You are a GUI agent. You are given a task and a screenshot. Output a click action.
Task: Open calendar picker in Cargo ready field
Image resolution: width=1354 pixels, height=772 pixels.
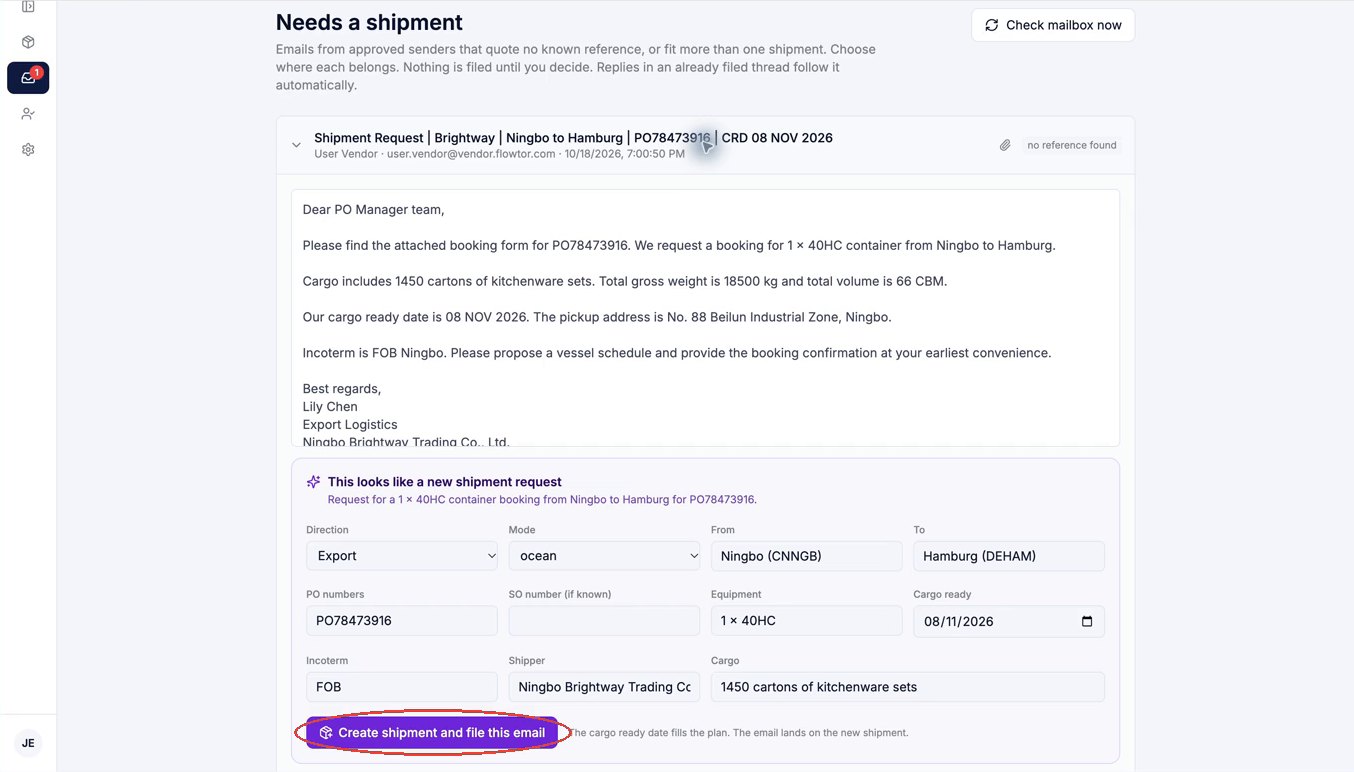coord(1087,621)
